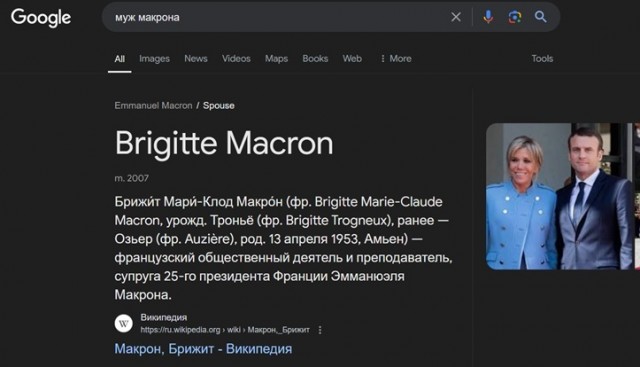Click the Russian description paragraph text

point(283,248)
